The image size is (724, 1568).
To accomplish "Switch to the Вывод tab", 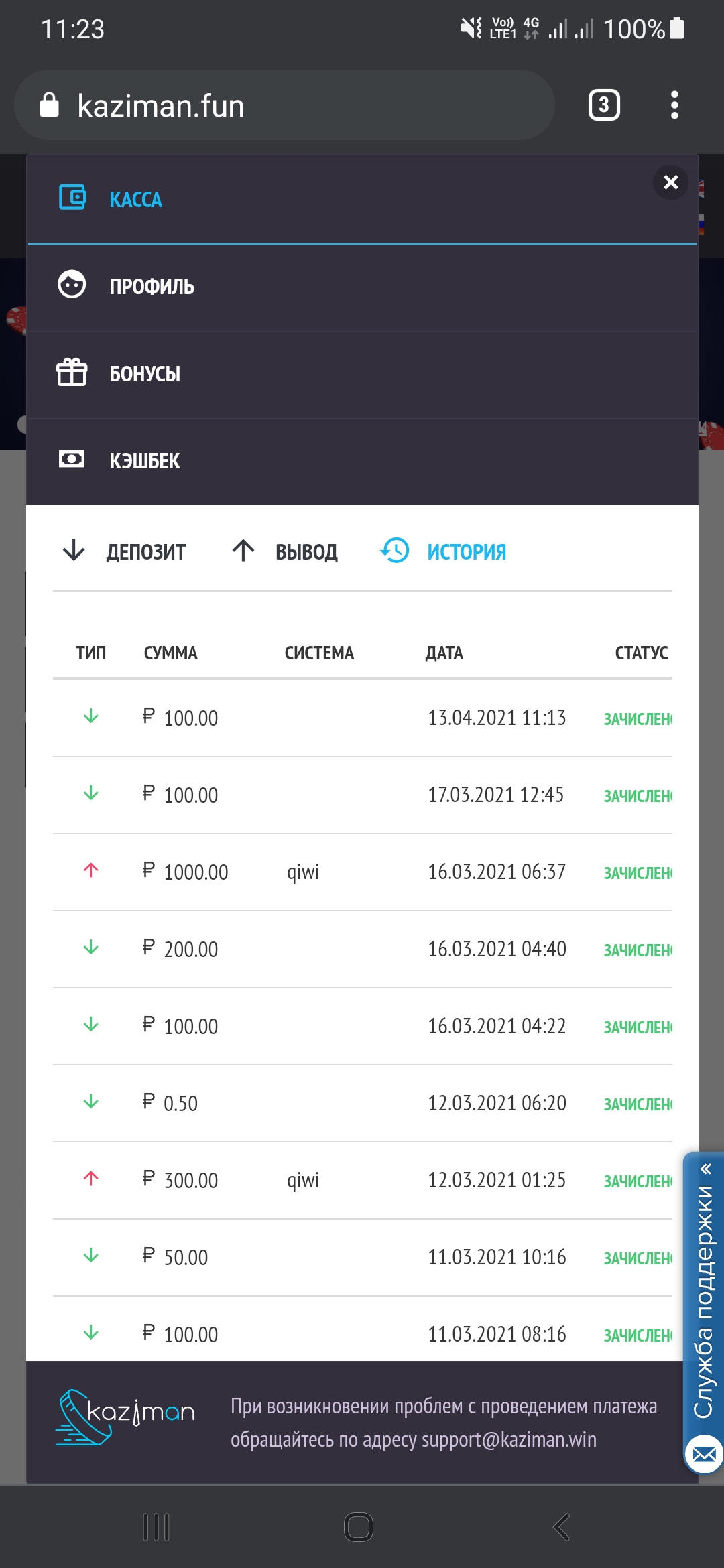I will pyautogui.click(x=286, y=551).
